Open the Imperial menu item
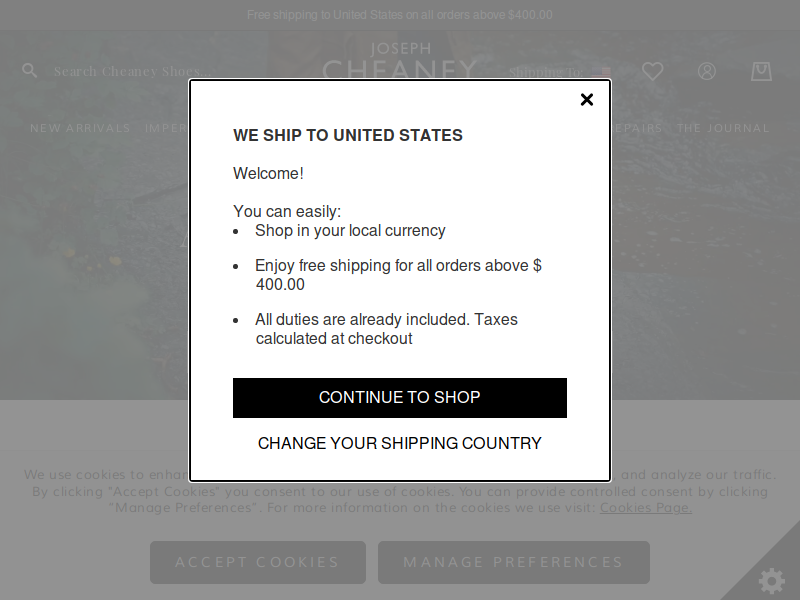Viewport: 800px width, 600px height. coord(167,128)
